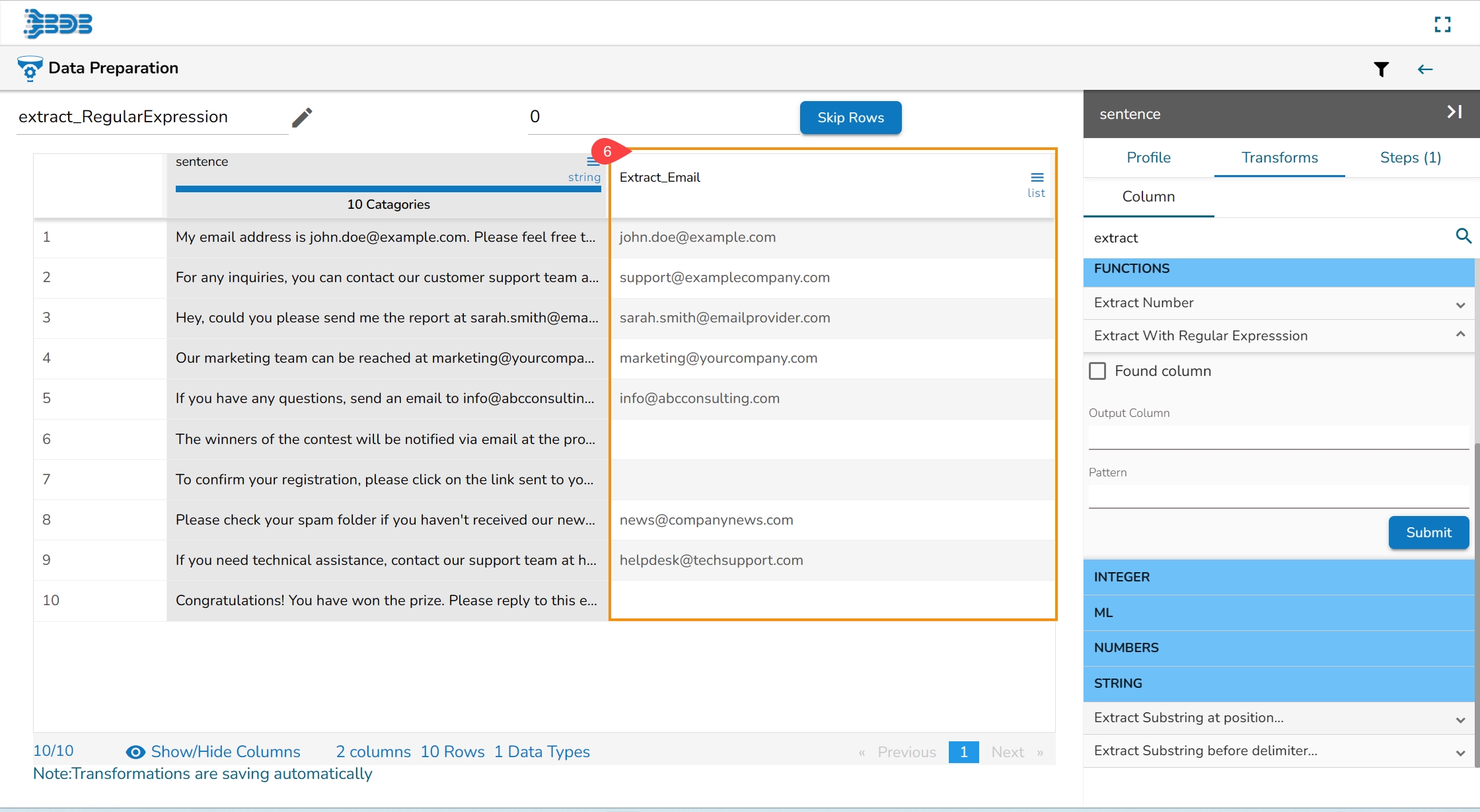Click the transform search magnifier icon
This screenshot has width=1480, height=812.
click(1463, 236)
